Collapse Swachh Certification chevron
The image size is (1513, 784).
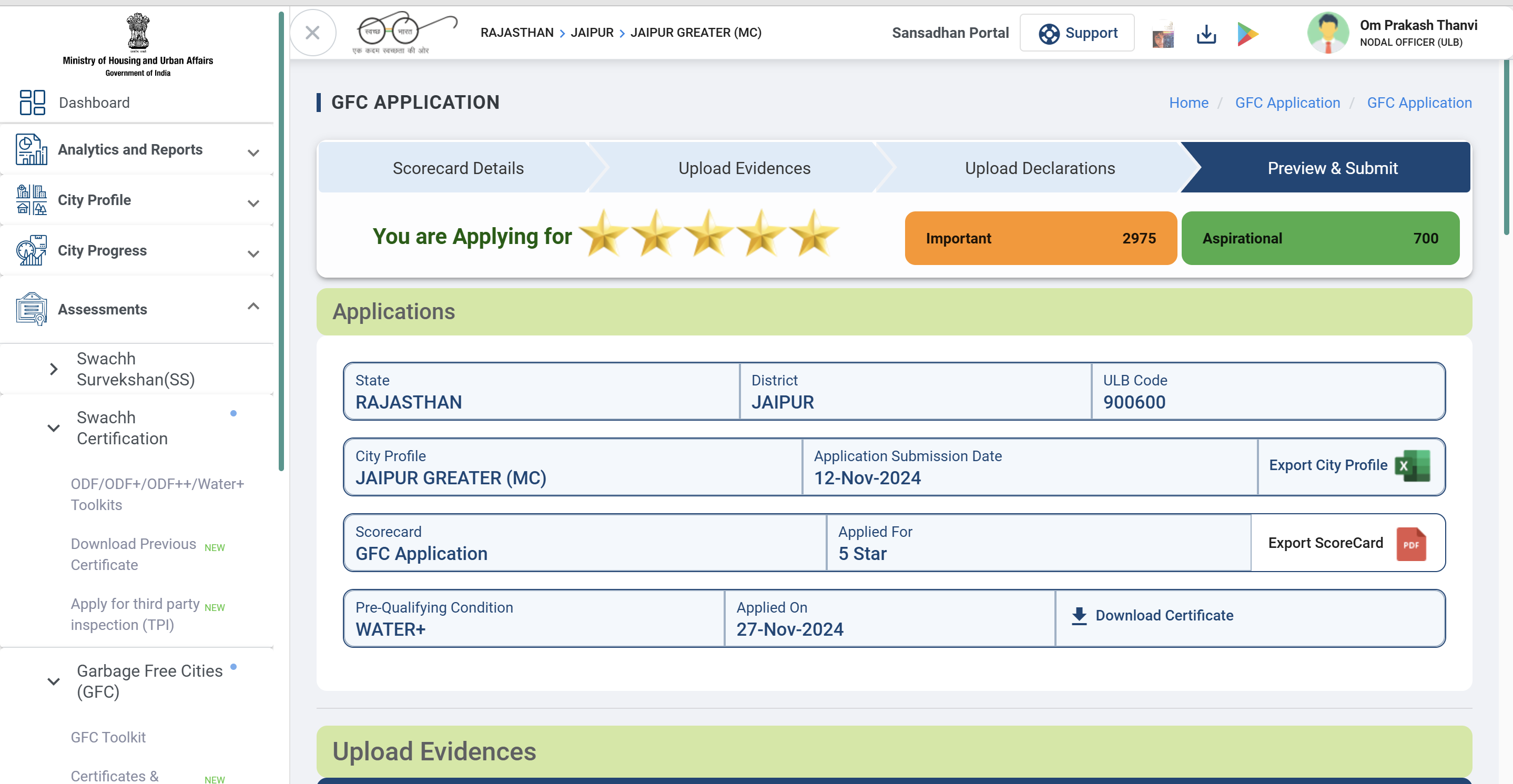[54, 427]
